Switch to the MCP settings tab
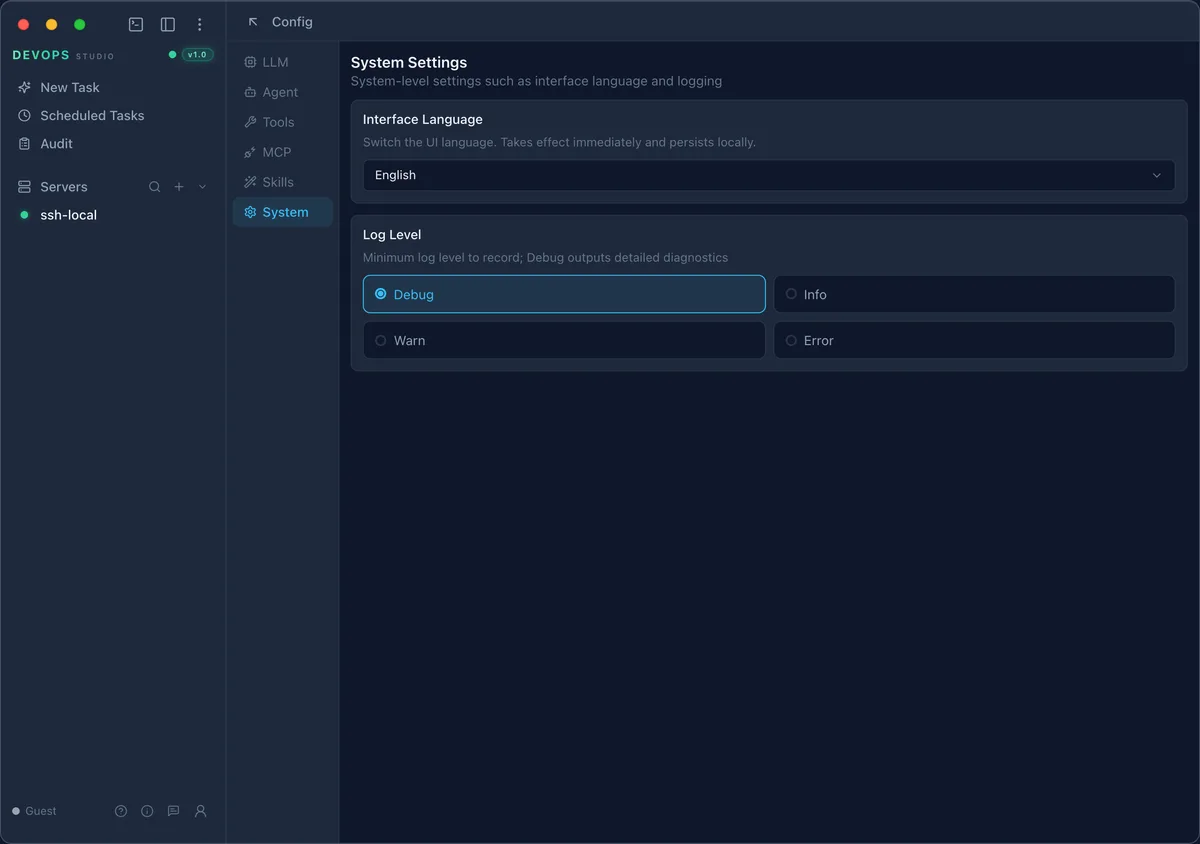Image resolution: width=1200 pixels, height=844 pixels. (x=282, y=152)
